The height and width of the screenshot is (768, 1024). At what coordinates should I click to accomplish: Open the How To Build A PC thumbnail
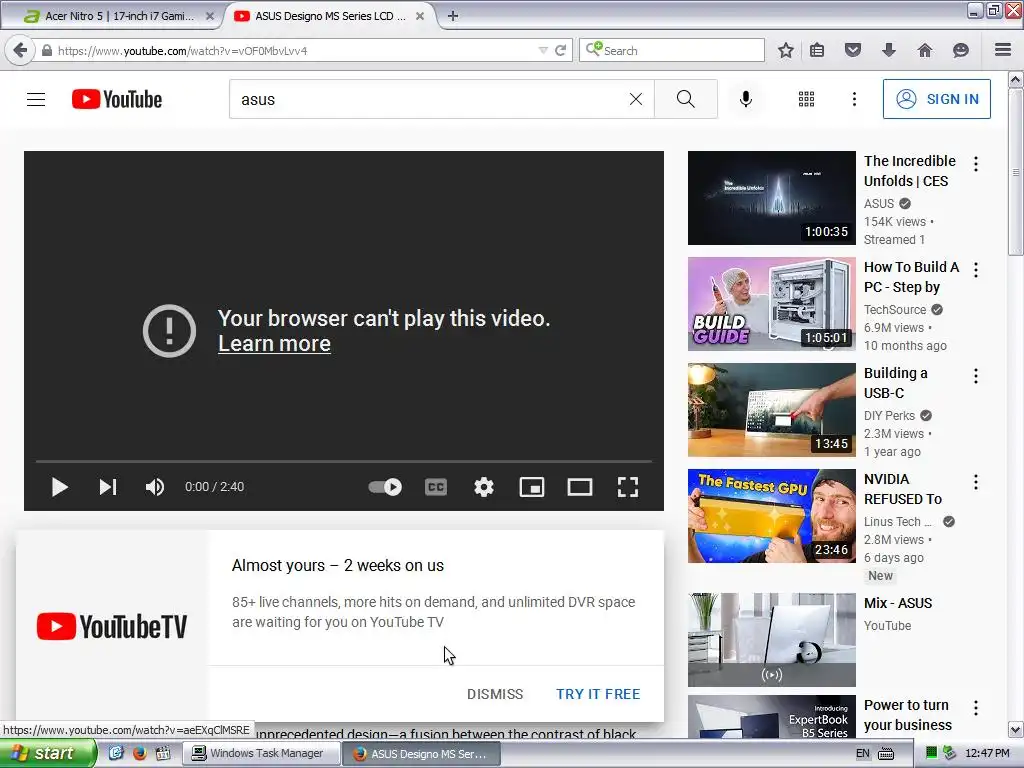pyautogui.click(x=771, y=304)
